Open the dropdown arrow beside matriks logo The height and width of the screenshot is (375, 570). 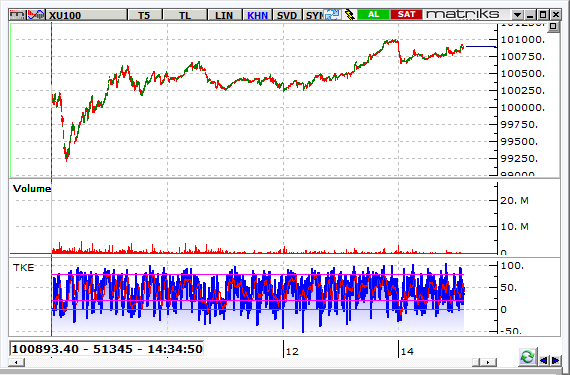tap(517, 15)
